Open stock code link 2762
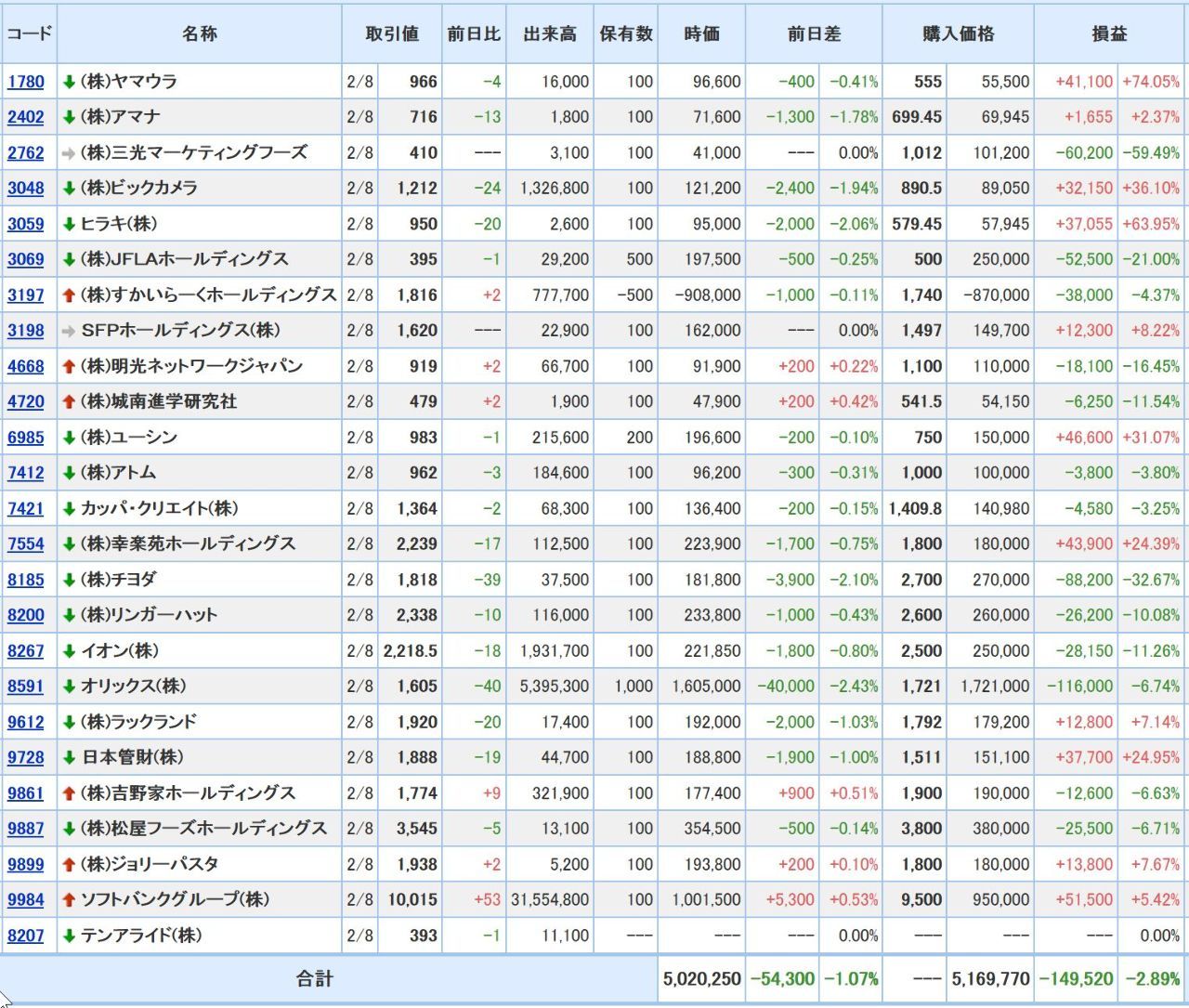The width and height of the screenshot is (1189, 1008). (x=26, y=152)
